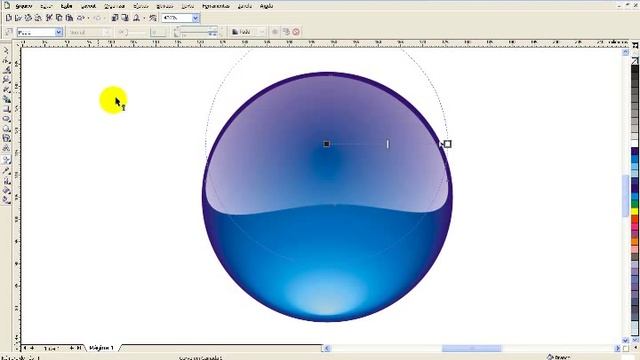The image size is (640, 360).
Task: Select the Basic Shapes tool
Action: click(x=6, y=138)
